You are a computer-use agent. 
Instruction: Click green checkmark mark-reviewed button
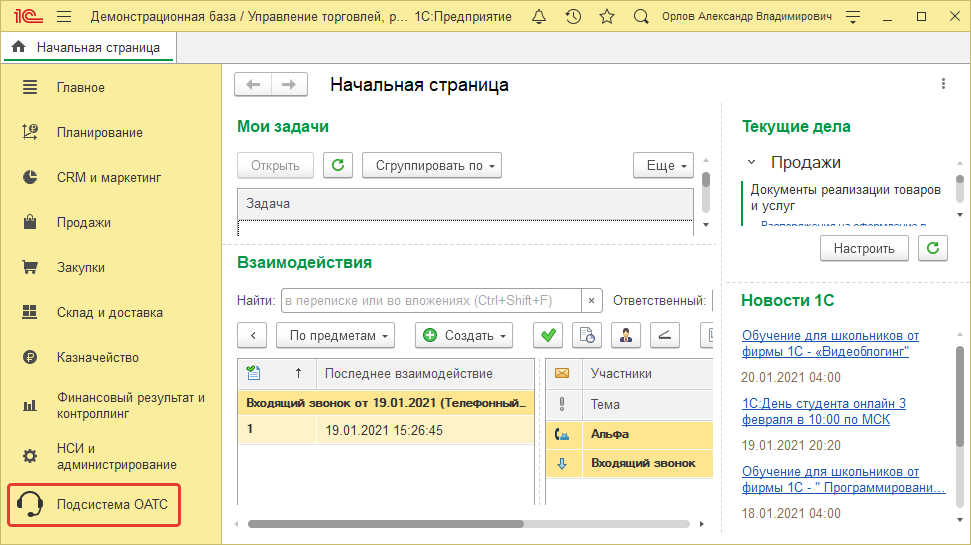547,336
